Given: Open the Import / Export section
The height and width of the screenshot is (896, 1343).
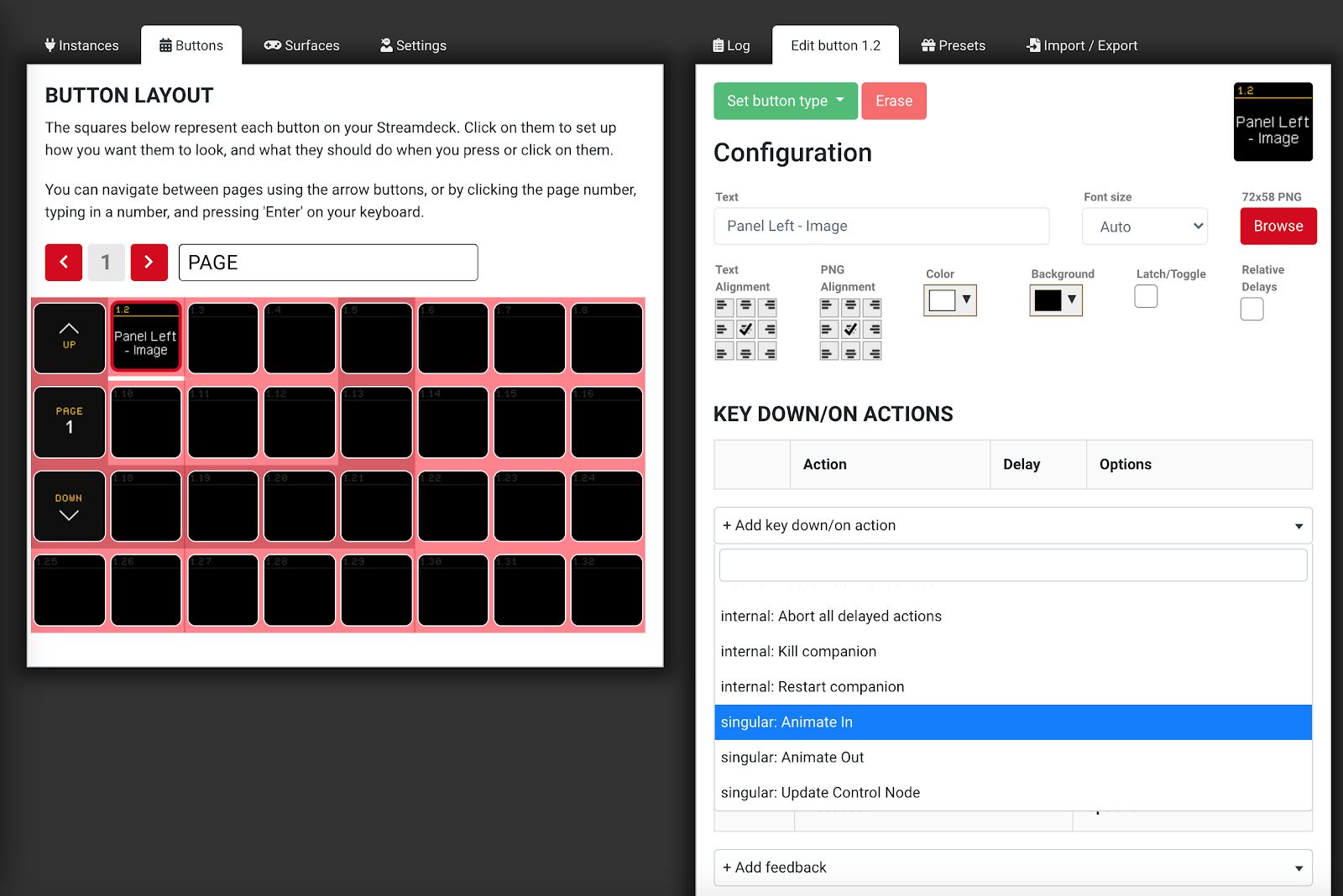Looking at the screenshot, I should coord(1083,45).
